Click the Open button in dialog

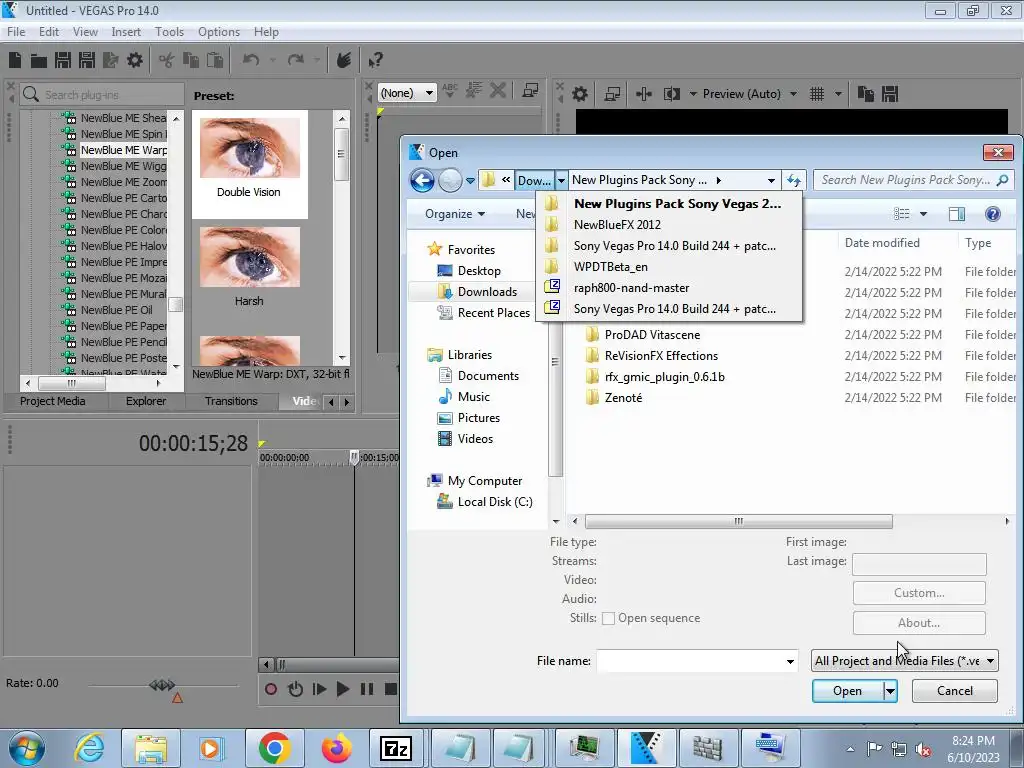click(x=848, y=691)
